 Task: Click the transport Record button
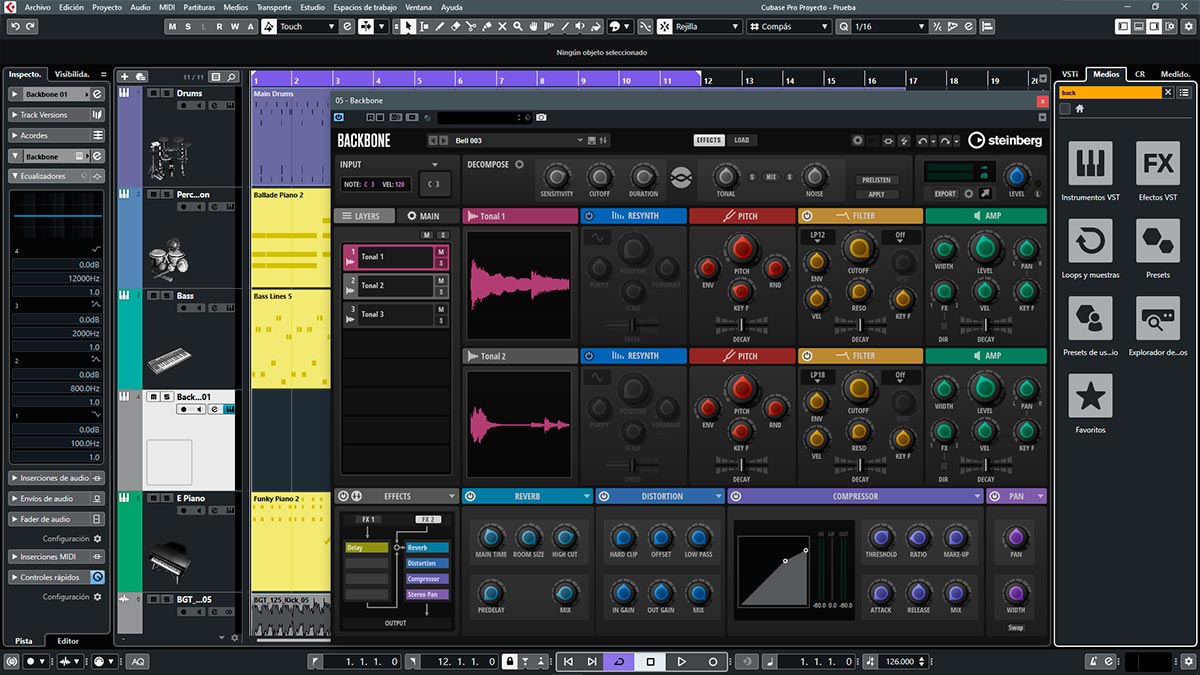[x=713, y=661]
